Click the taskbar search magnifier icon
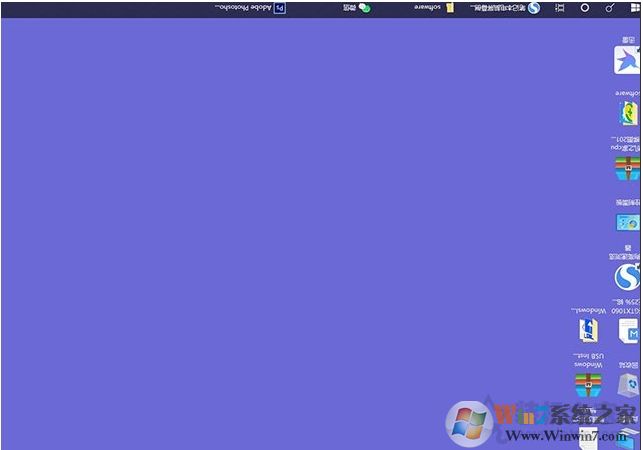This screenshot has width=643, height=450. click(x=610, y=8)
